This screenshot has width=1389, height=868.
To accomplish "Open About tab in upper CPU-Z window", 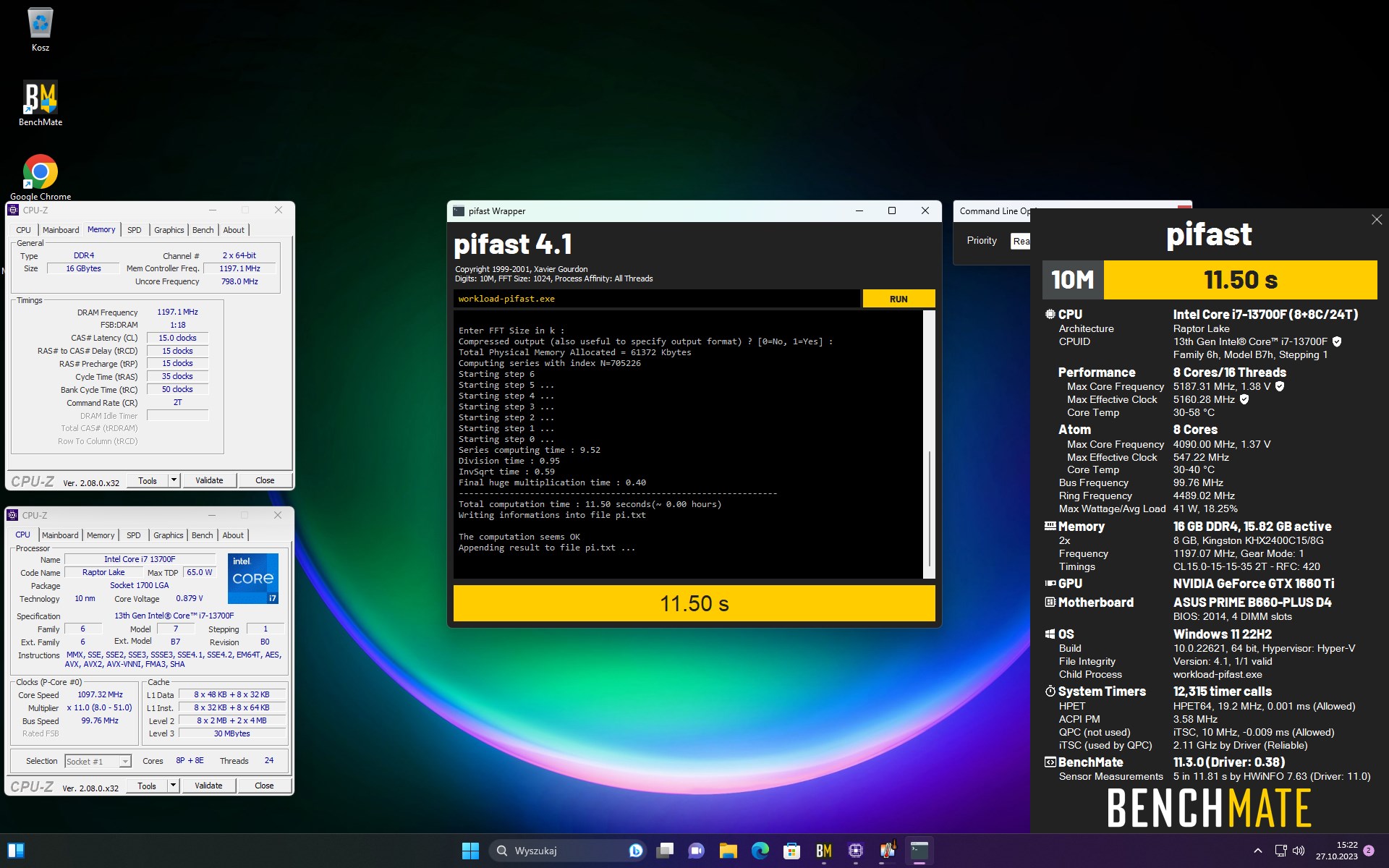I will (x=234, y=230).
